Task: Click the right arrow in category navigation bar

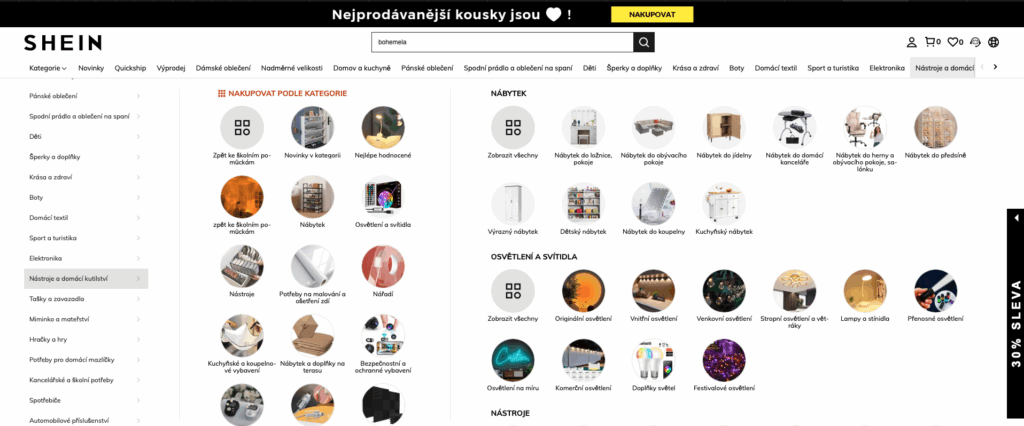Action: pyautogui.click(x=995, y=67)
